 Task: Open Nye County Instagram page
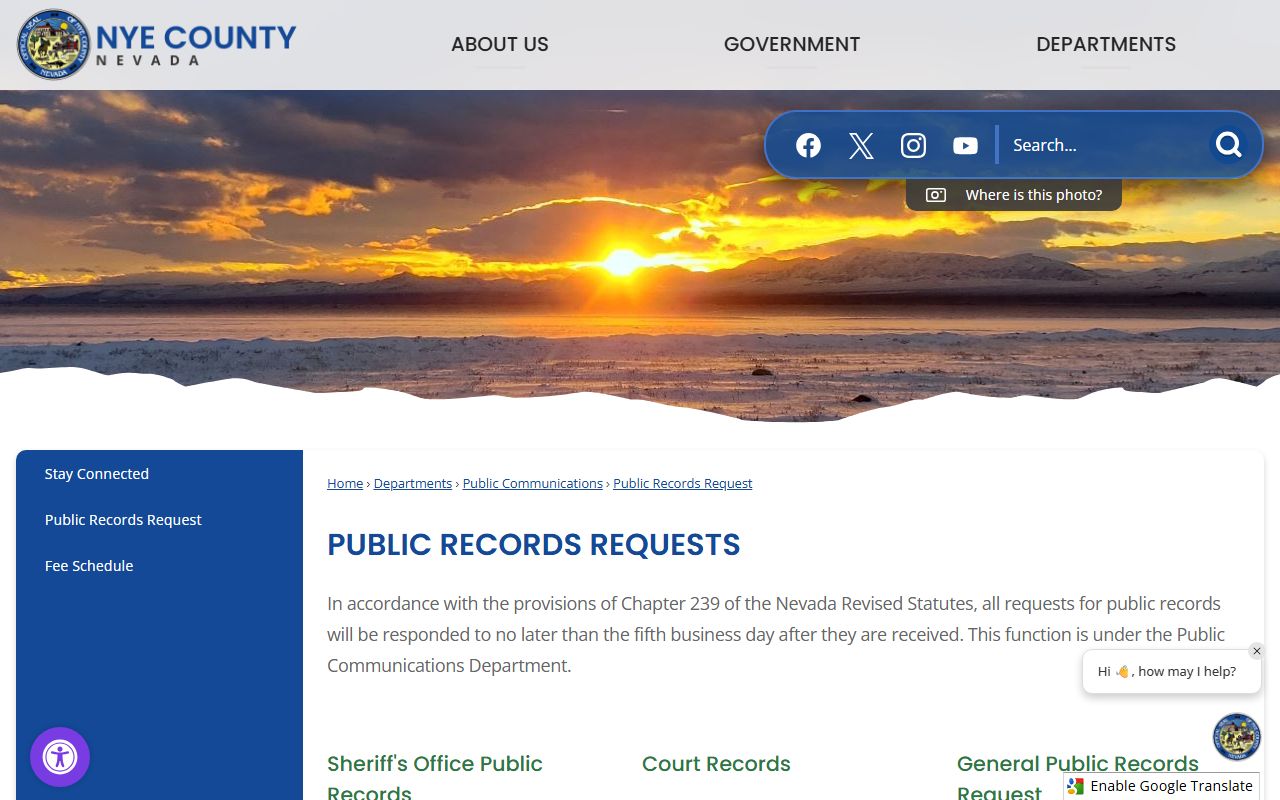(913, 145)
